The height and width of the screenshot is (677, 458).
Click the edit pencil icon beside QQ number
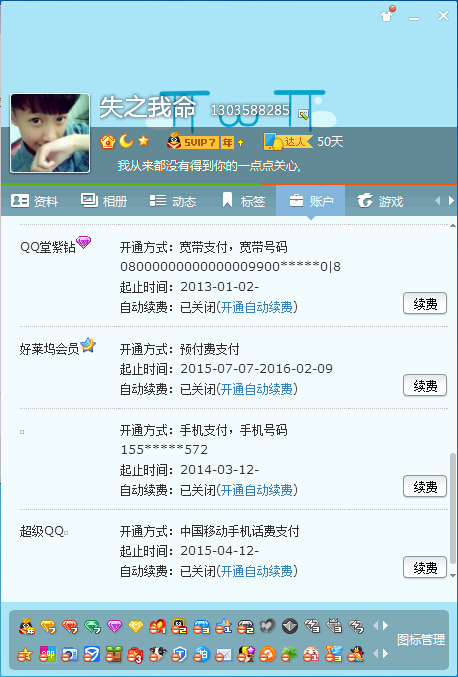[303, 114]
